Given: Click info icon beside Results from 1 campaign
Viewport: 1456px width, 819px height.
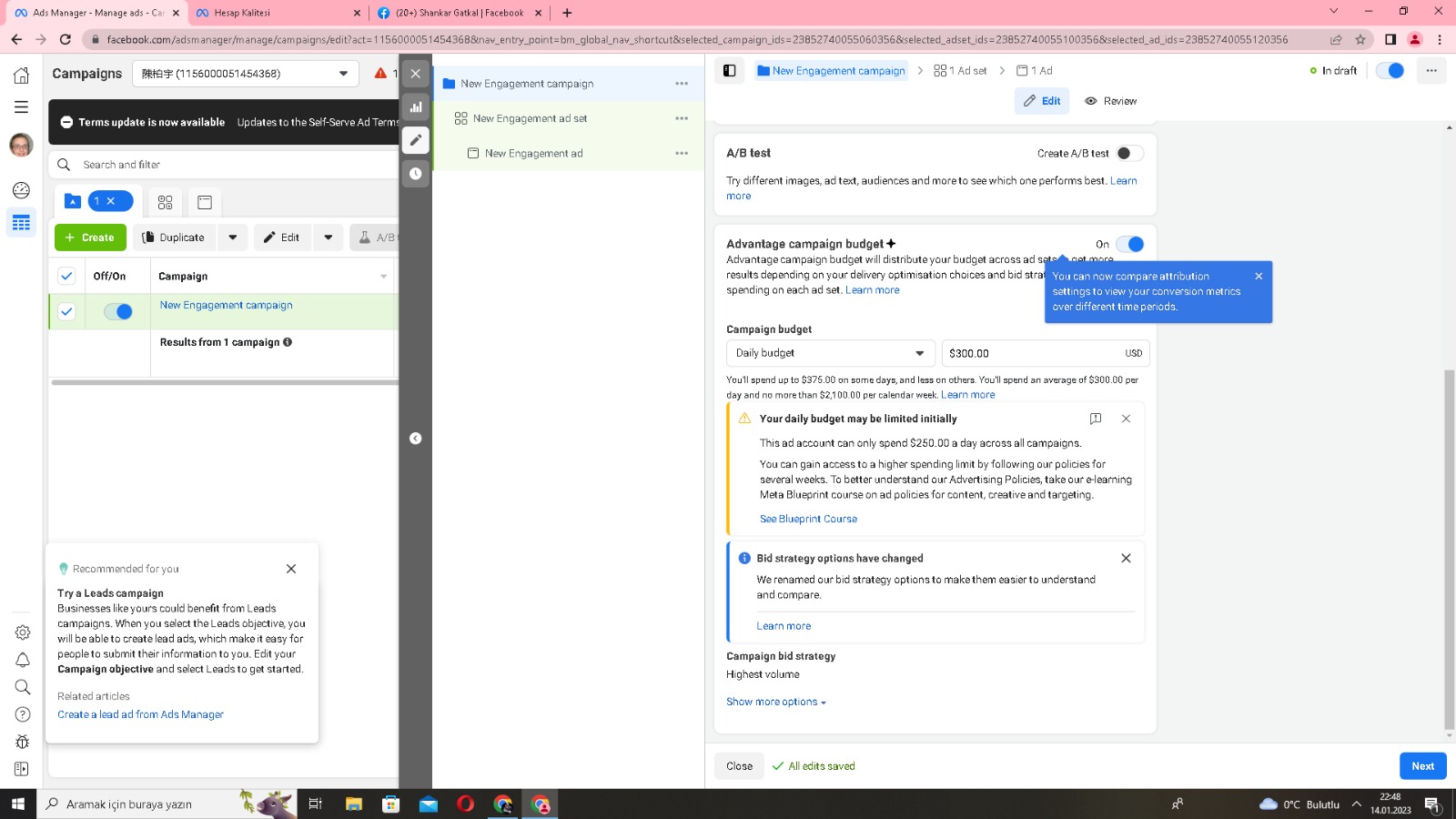Looking at the screenshot, I should pos(288,342).
